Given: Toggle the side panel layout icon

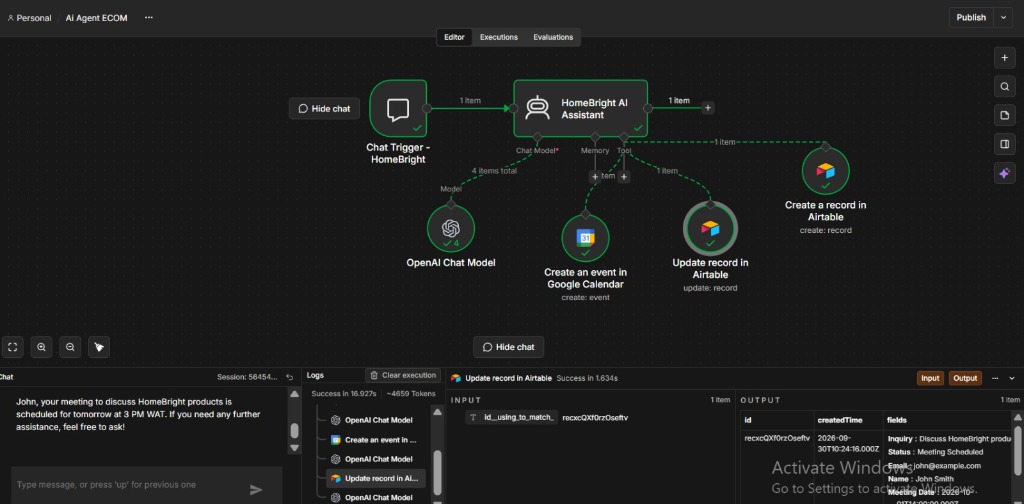Looking at the screenshot, I should click(x=1004, y=144).
